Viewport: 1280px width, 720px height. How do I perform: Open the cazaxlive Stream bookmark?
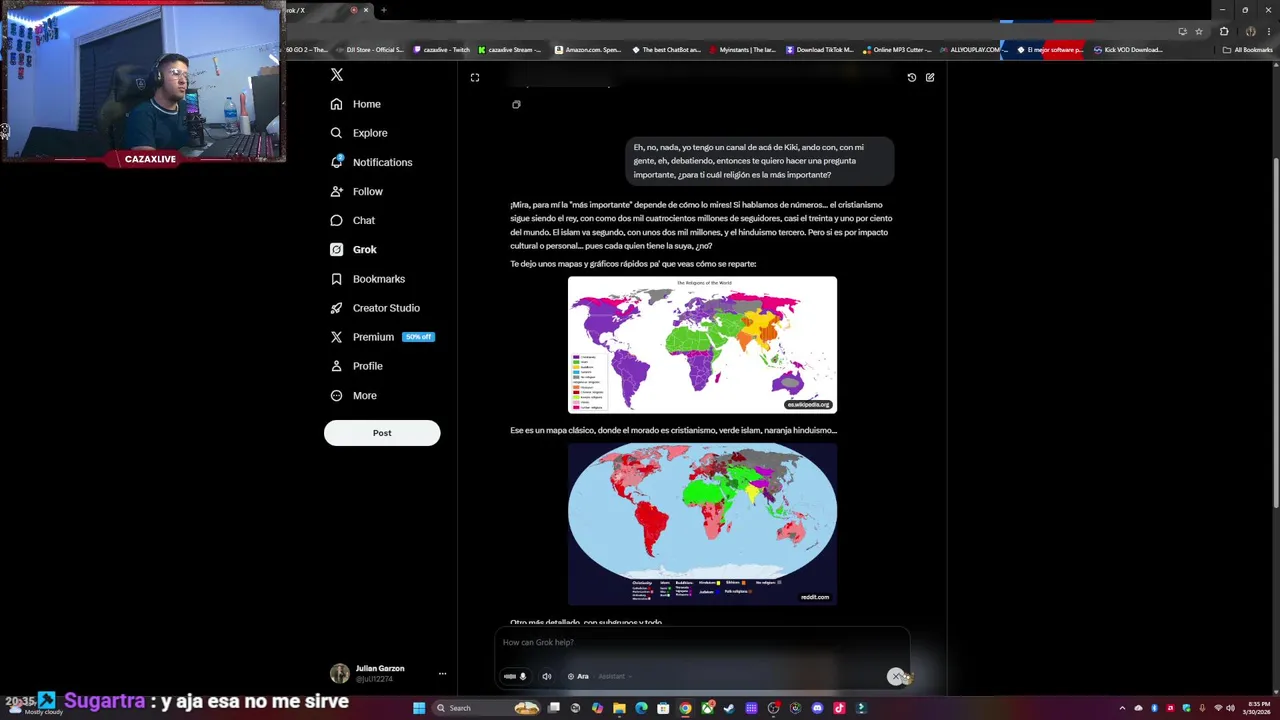coord(510,50)
